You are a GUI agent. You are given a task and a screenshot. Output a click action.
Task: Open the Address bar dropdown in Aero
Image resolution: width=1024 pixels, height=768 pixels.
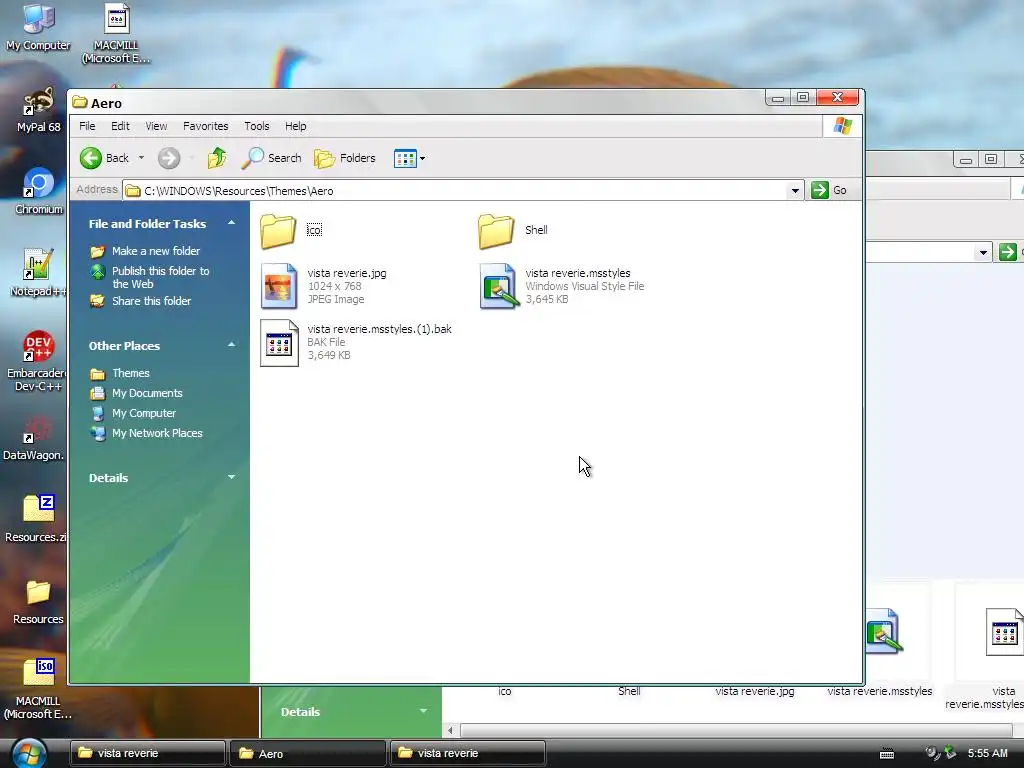point(795,191)
